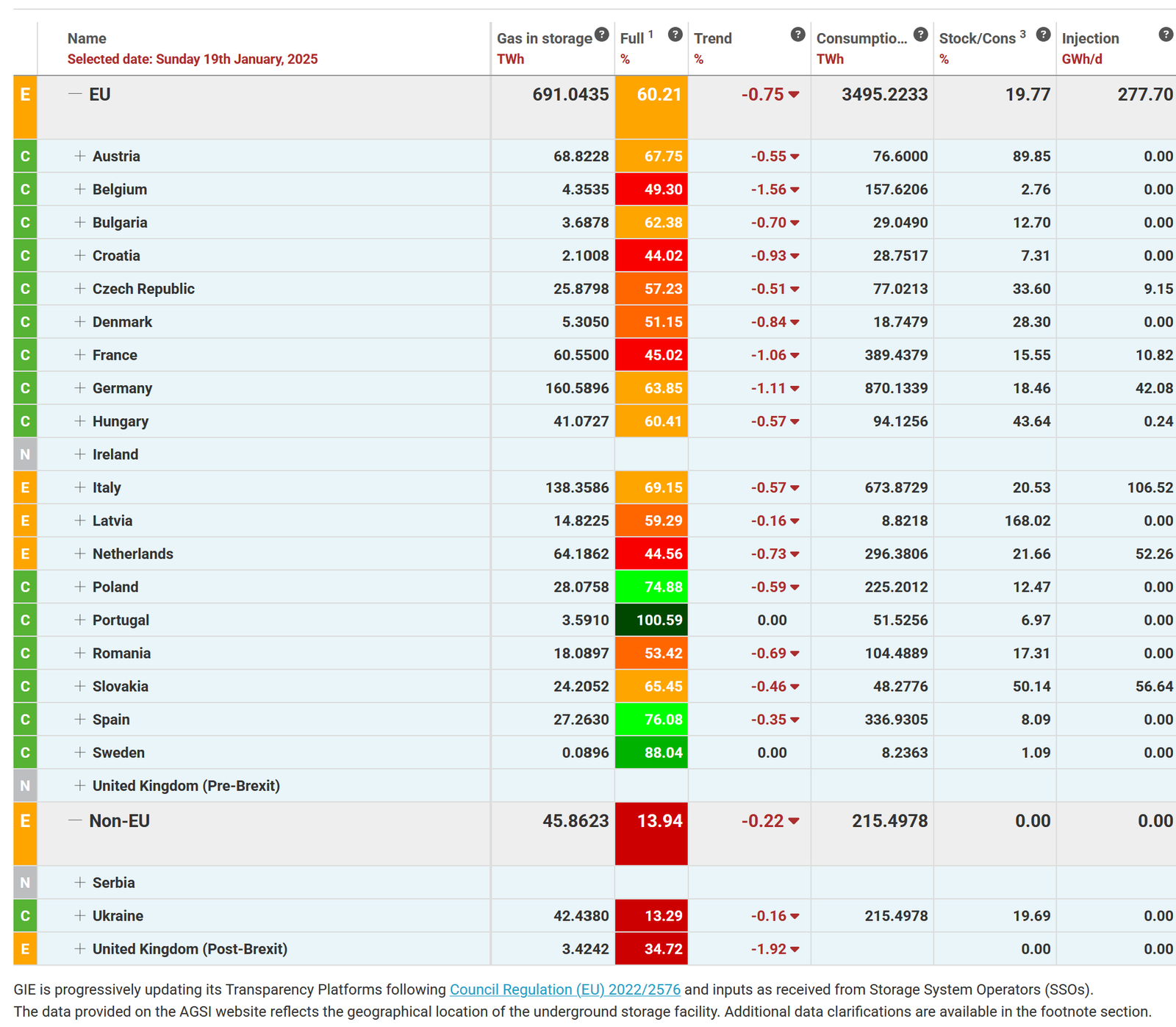This screenshot has height=1027, width=1176.
Task: Collapse the EU group row
Action: coord(75,94)
